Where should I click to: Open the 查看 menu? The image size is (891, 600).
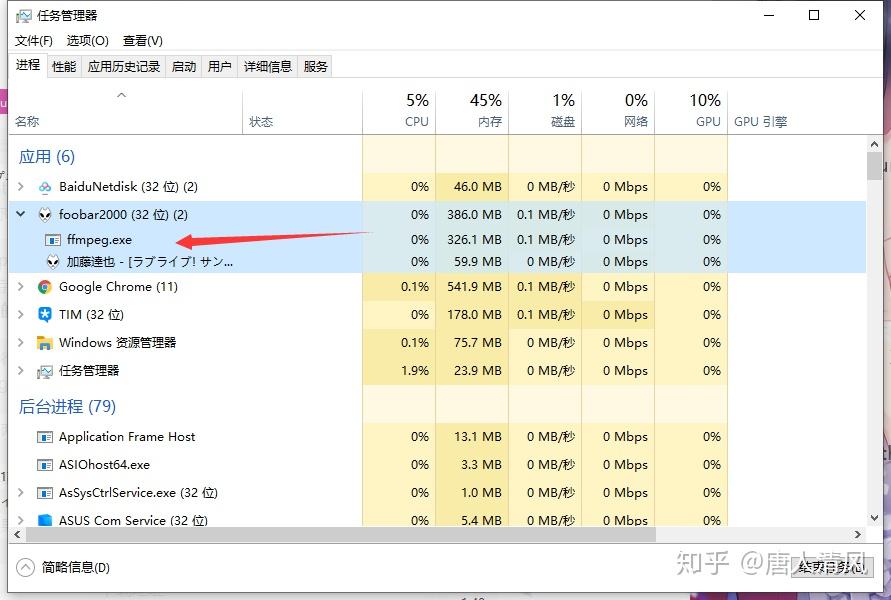click(142, 41)
